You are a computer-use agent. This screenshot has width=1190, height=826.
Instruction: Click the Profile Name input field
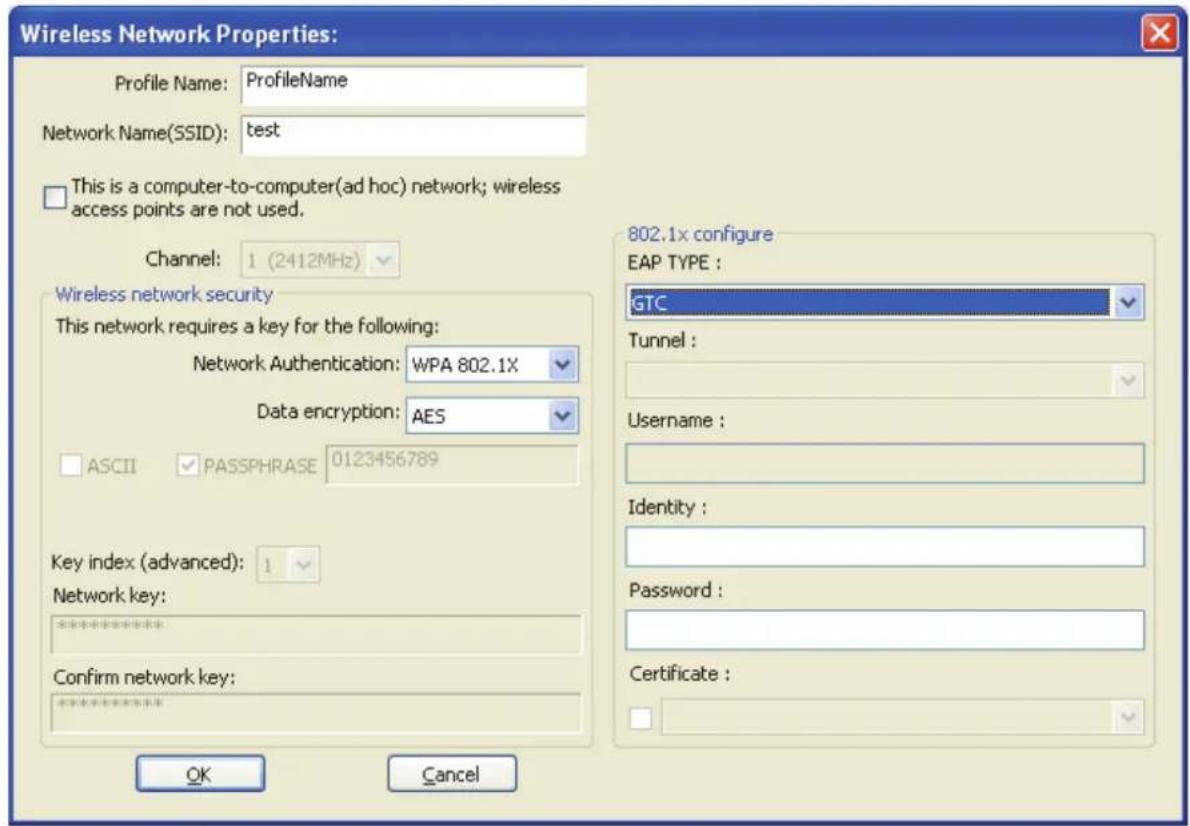tap(414, 85)
